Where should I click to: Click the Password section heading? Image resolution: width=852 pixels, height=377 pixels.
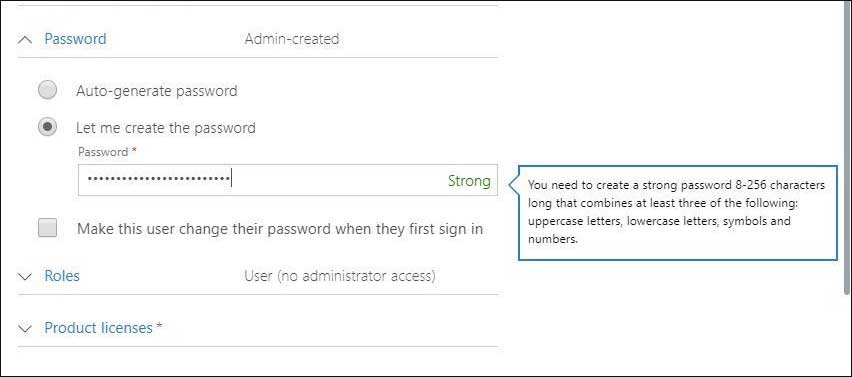pos(75,39)
